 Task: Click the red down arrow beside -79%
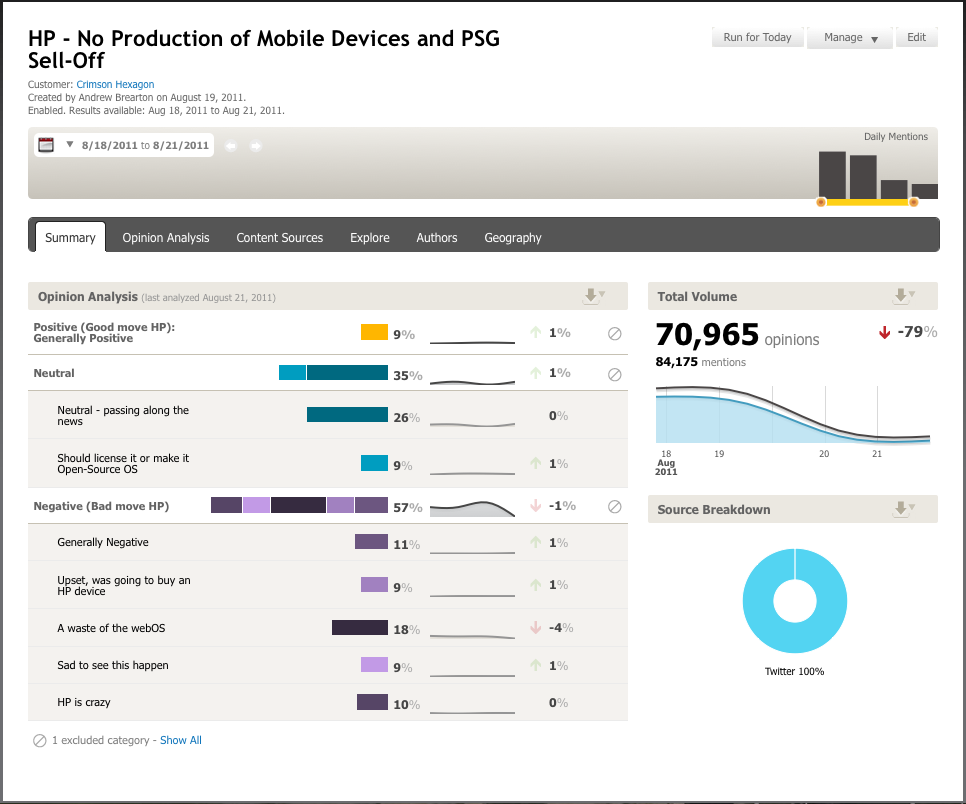[885, 333]
